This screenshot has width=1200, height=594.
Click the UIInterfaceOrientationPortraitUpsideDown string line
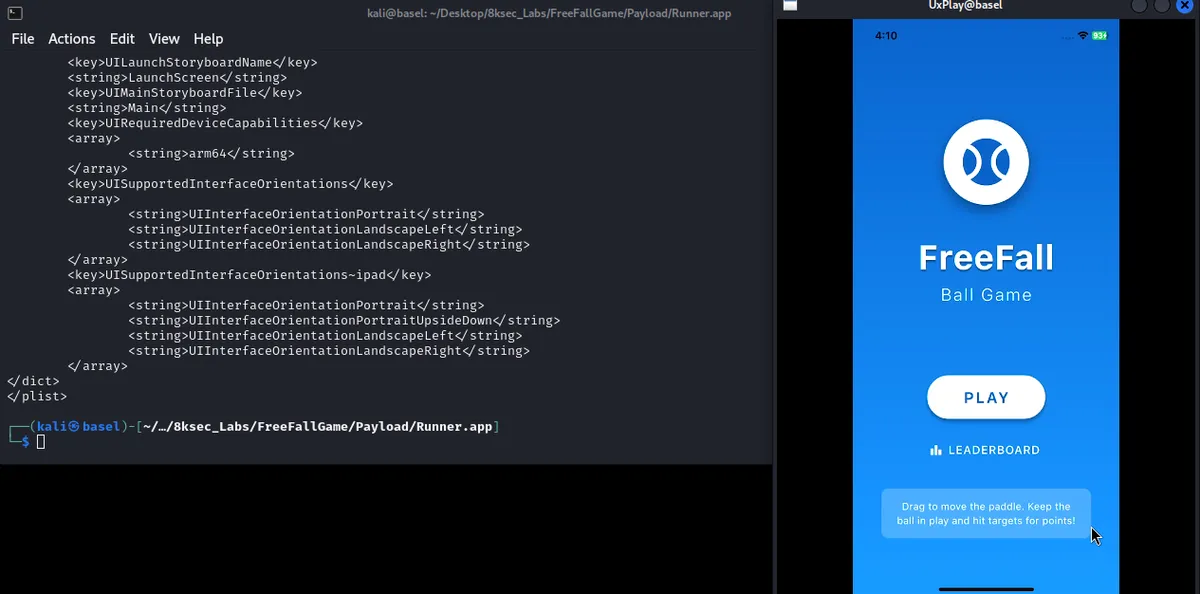click(344, 321)
